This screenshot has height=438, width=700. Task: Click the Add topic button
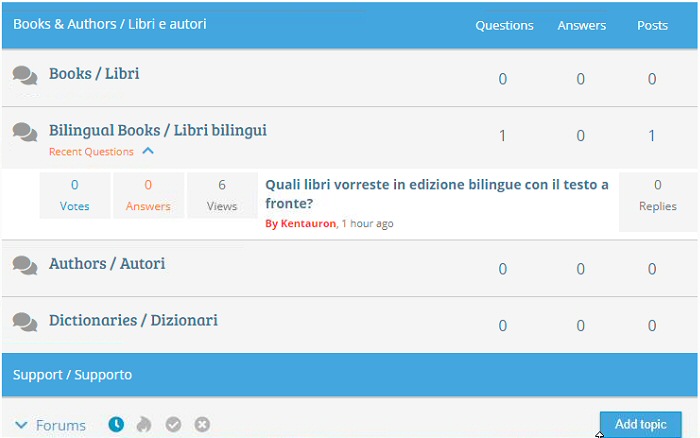640,424
